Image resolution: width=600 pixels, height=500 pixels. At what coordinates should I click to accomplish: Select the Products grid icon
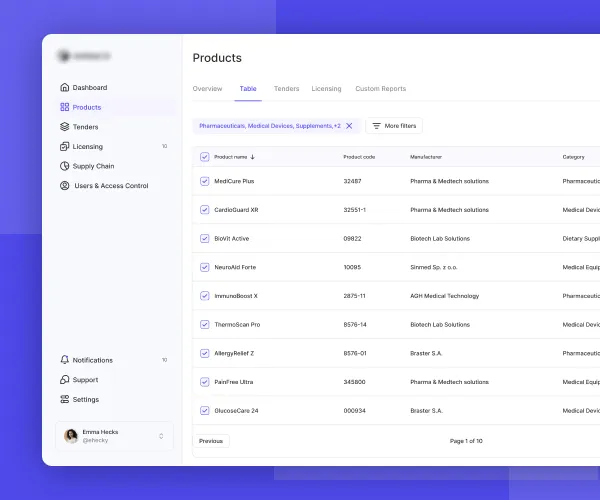[65, 107]
